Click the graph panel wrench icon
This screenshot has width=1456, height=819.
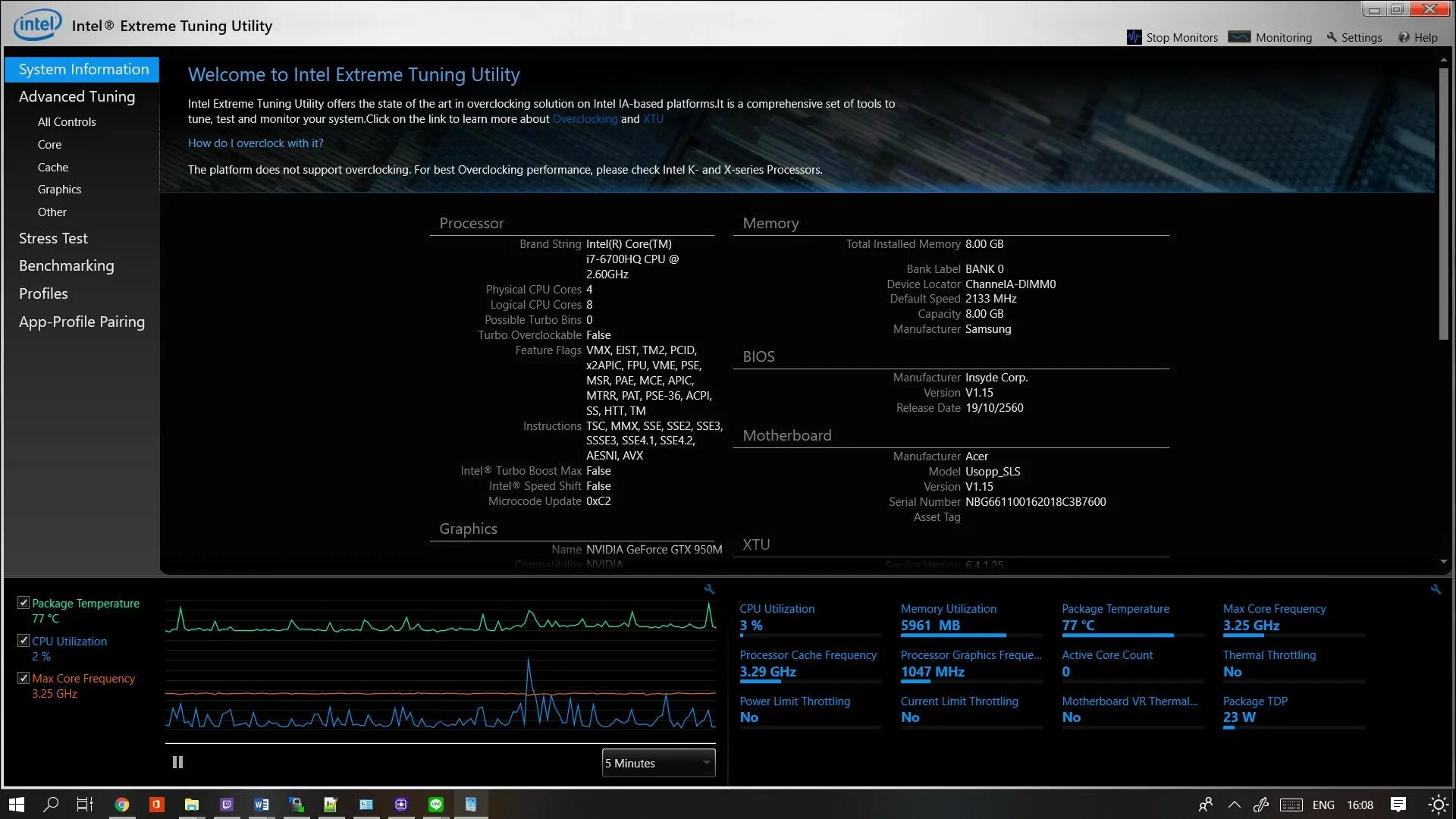pyautogui.click(x=709, y=589)
